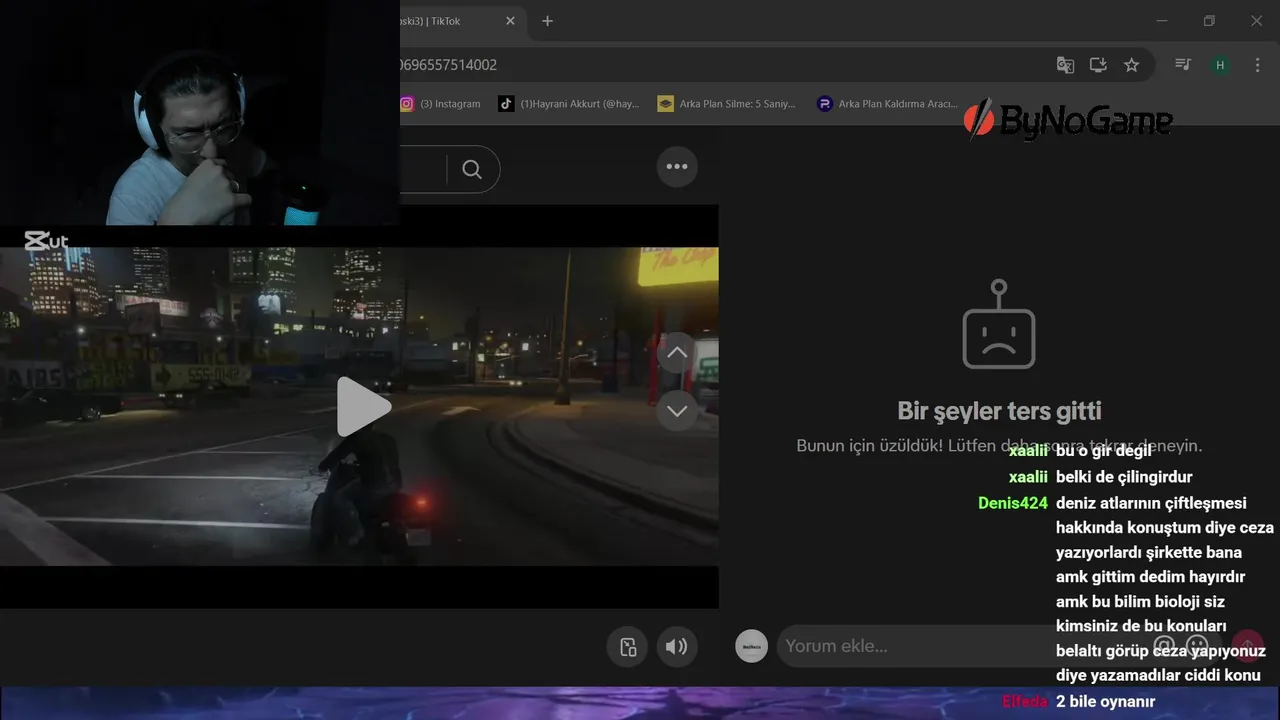
Task: Click the sad robot error icon
Action: click(999, 324)
